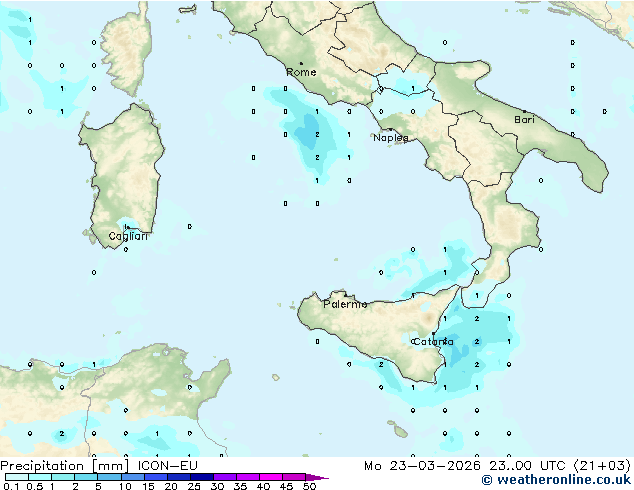
Task: Click the 'Mo 23-03-2026' date text
Action: click(x=423, y=466)
